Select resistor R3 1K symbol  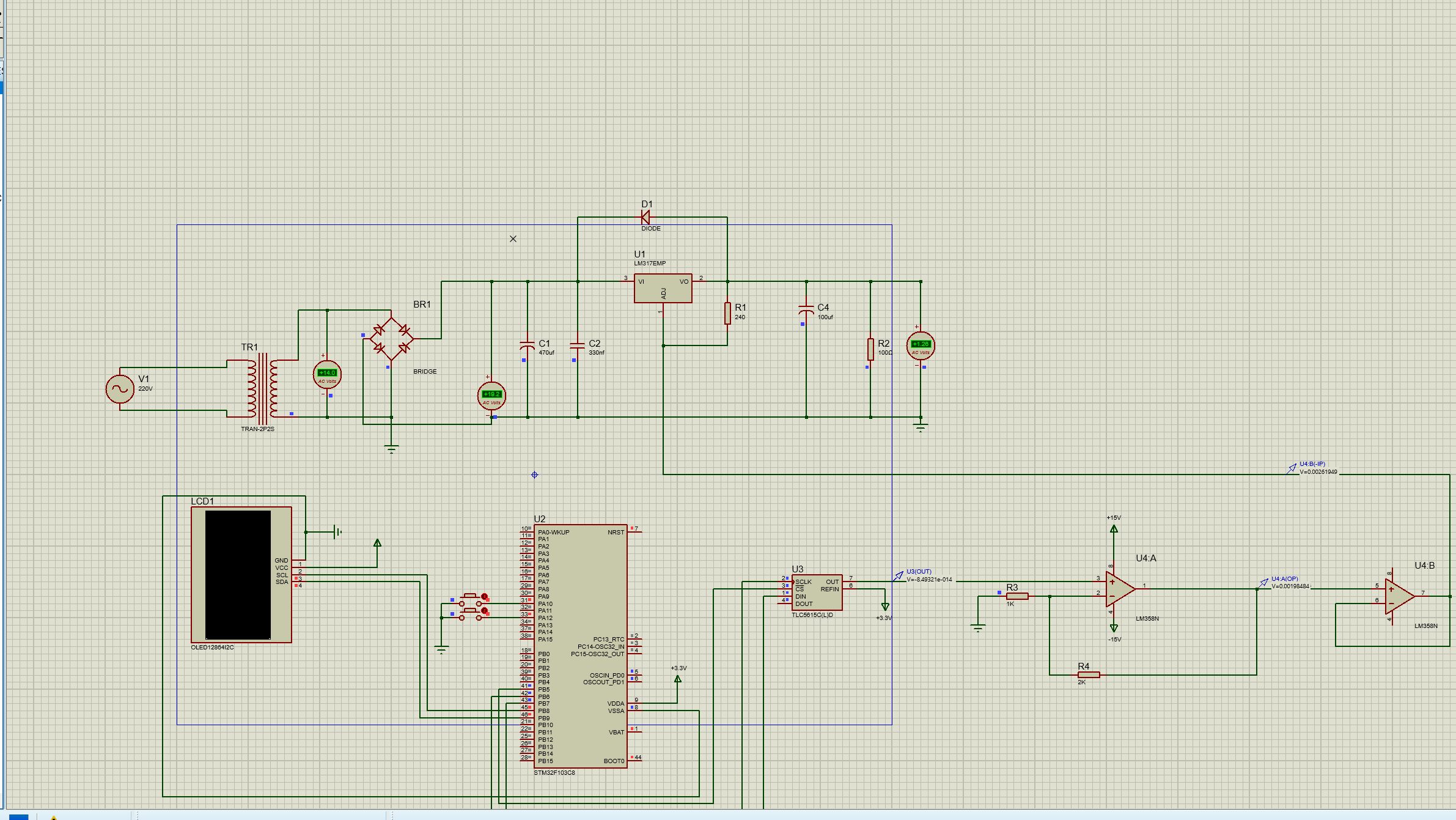pyautogui.click(x=1017, y=596)
